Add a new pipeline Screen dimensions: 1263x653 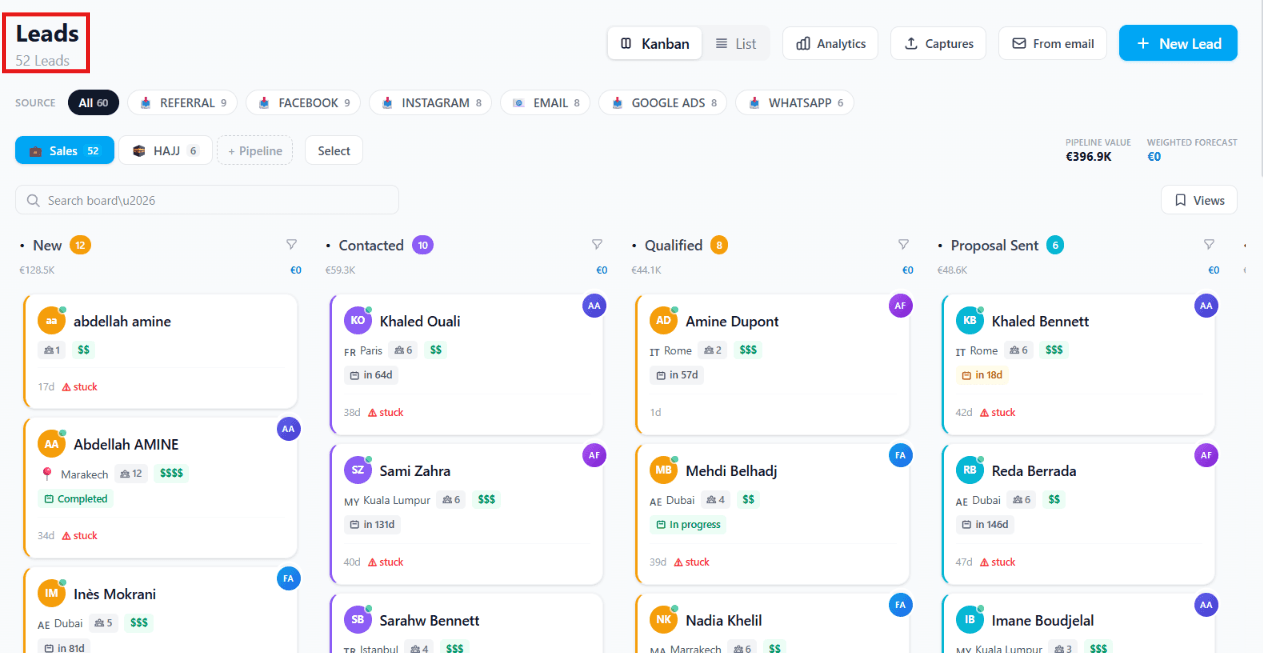coord(255,151)
